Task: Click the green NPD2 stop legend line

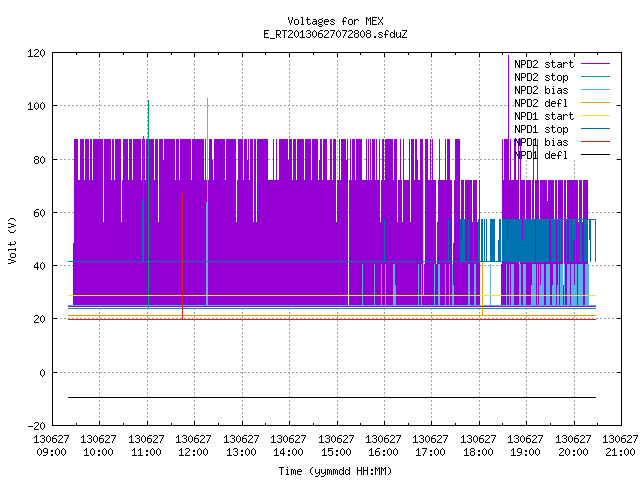Action: tap(595, 77)
